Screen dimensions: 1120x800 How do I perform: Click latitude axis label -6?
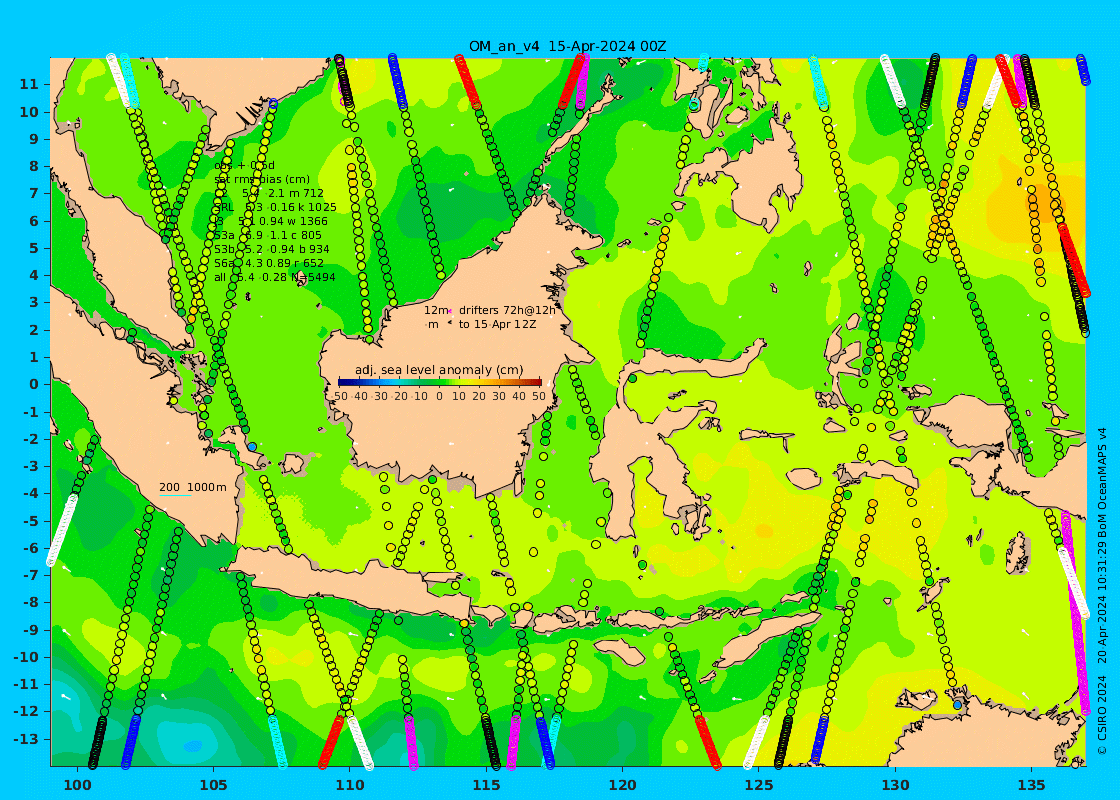[31, 548]
